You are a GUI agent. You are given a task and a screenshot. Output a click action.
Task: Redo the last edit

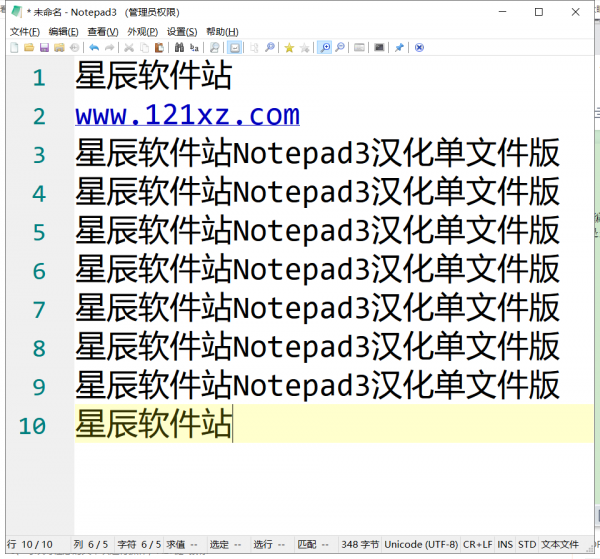coord(109,47)
